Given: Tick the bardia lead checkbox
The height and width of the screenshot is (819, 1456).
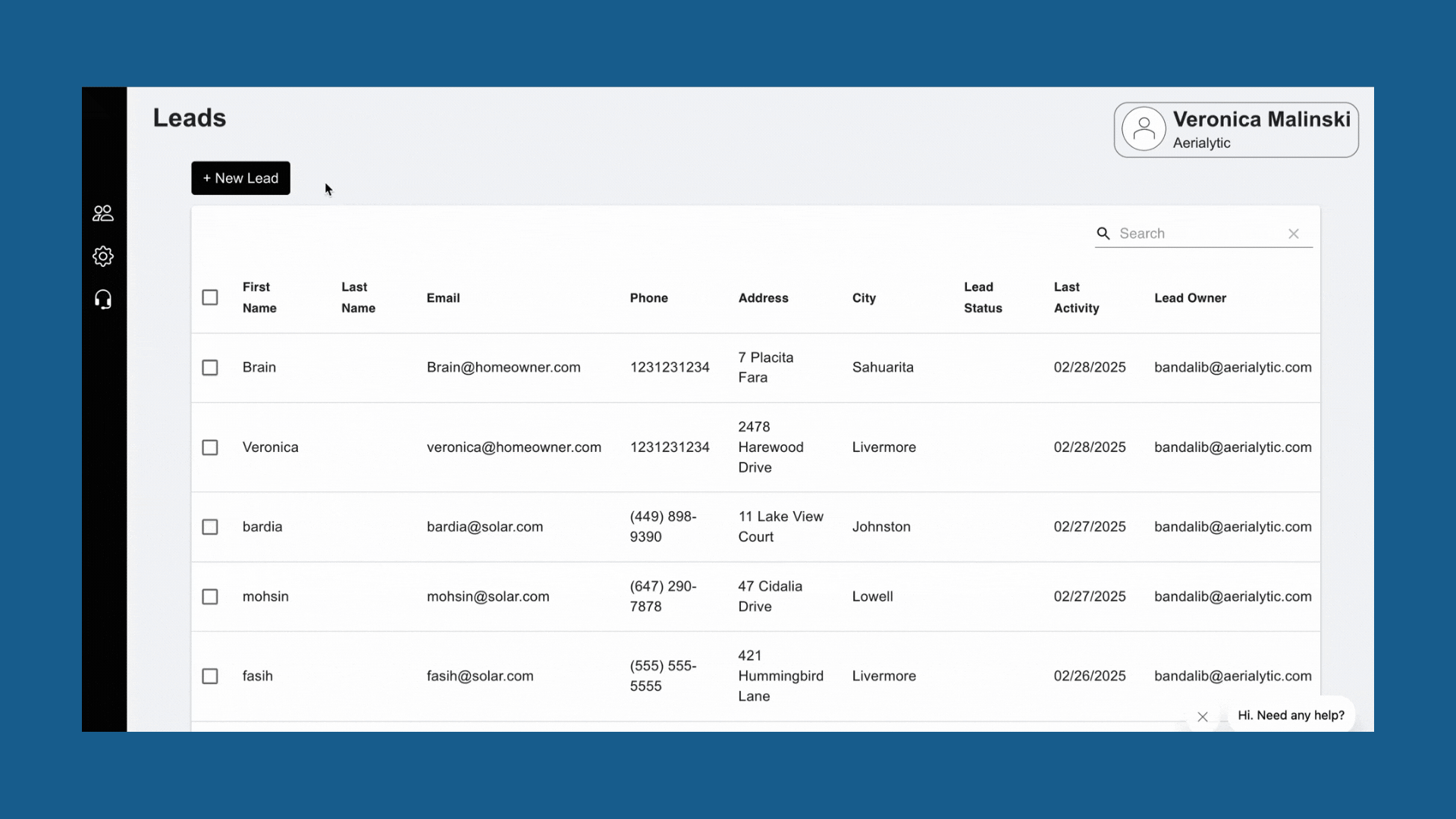Looking at the screenshot, I should pos(210,527).
